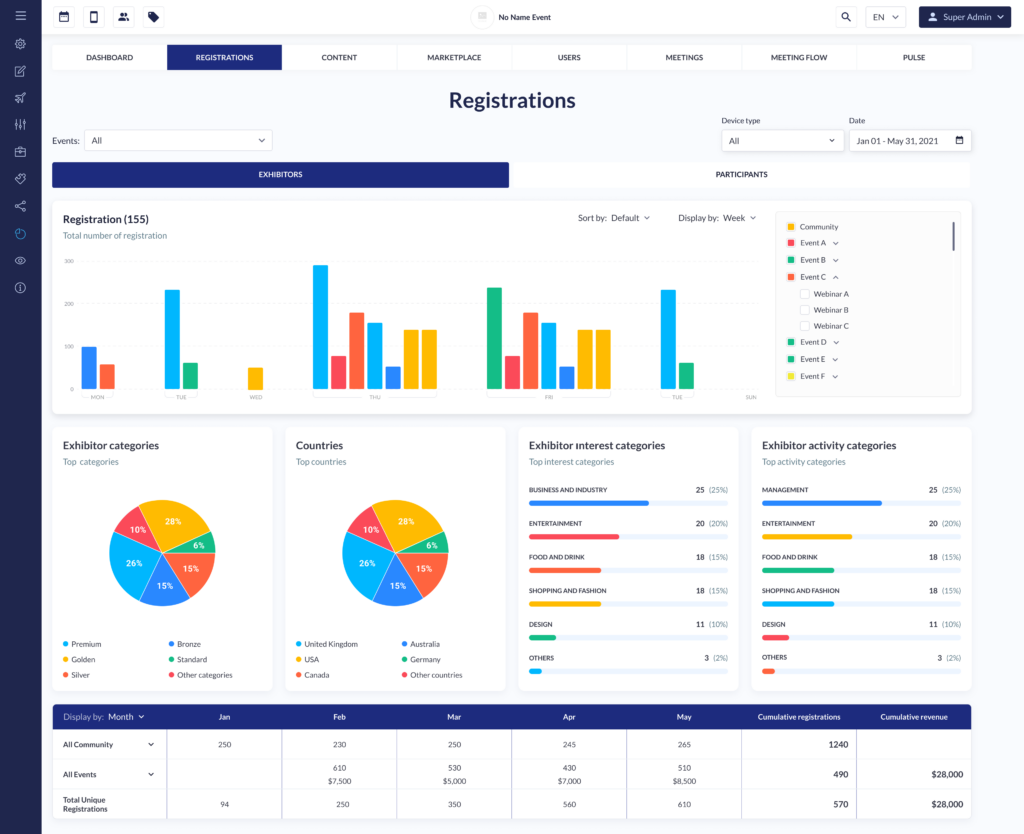Image resolution: width=1024 pixels, height=834 pixels.
Task: Switch to the Content tab
Action: (x=340, y=57)
